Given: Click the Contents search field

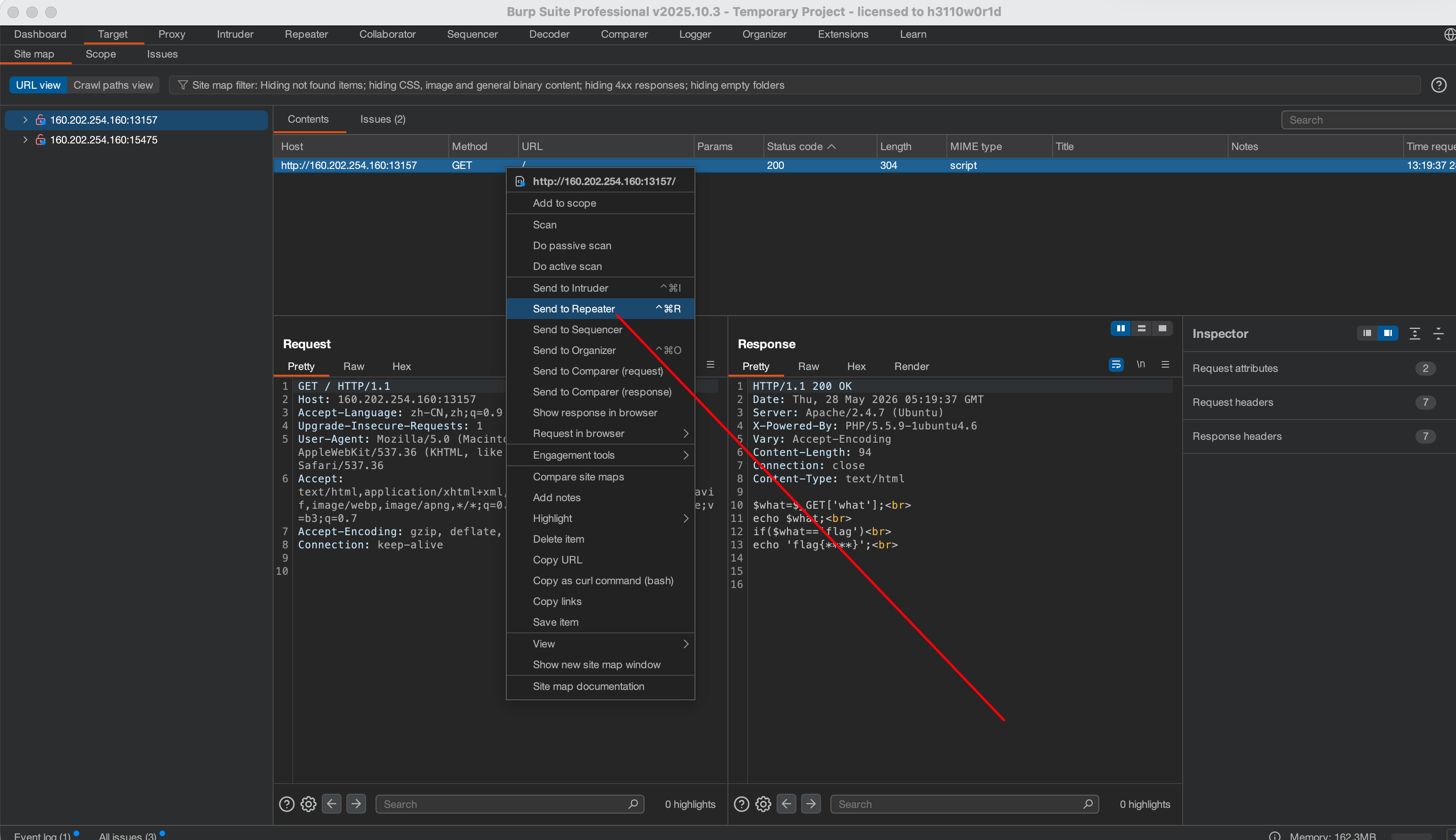Looking at the screenshot, I should (x=1369, y=120).
